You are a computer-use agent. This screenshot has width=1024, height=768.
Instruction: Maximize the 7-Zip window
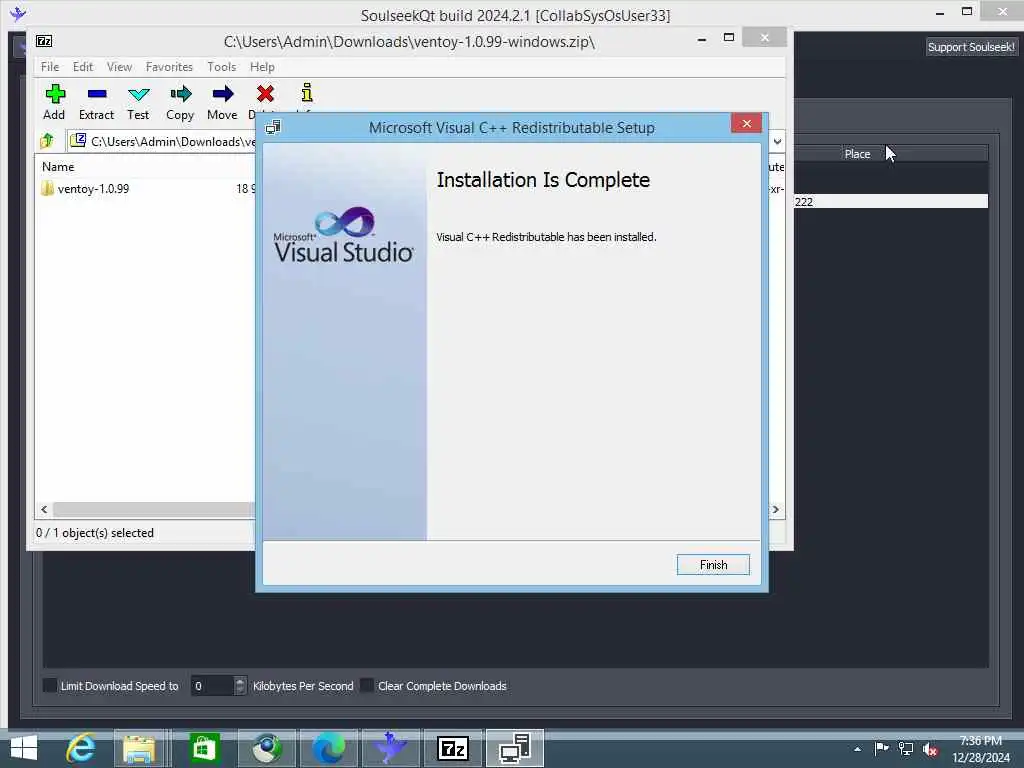(729, 38)
